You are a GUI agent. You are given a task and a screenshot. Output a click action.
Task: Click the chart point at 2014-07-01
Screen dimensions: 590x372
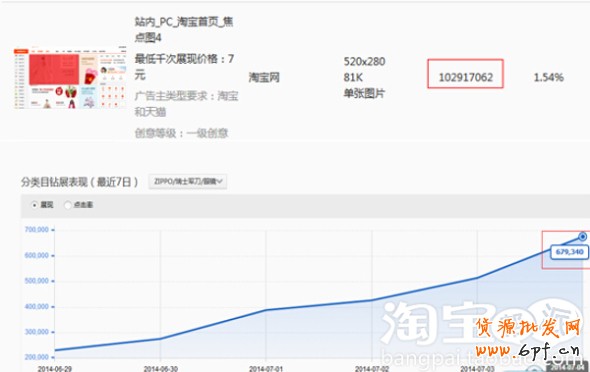point(266,310)
